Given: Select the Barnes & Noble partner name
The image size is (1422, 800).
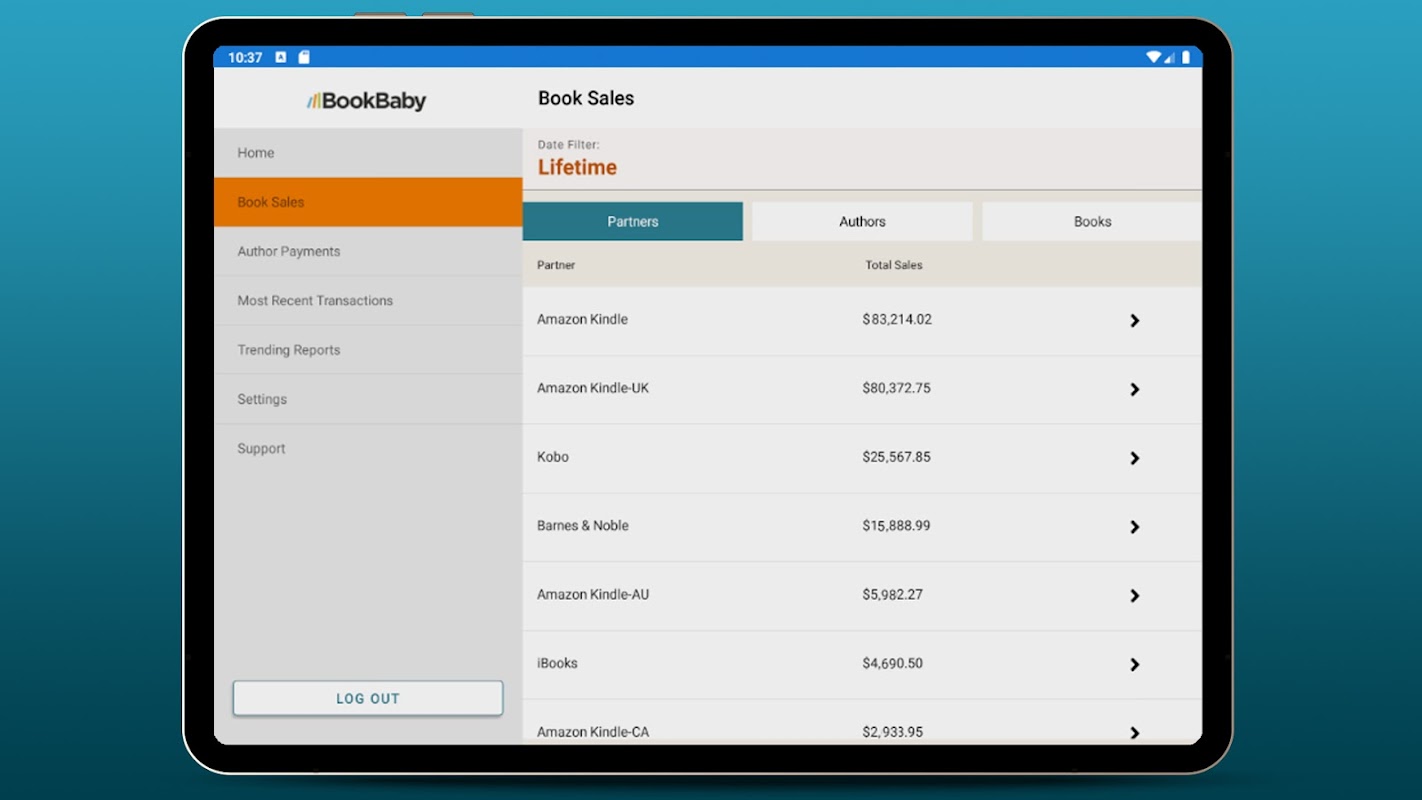Looking at the screenshot, I should [583, 525].
